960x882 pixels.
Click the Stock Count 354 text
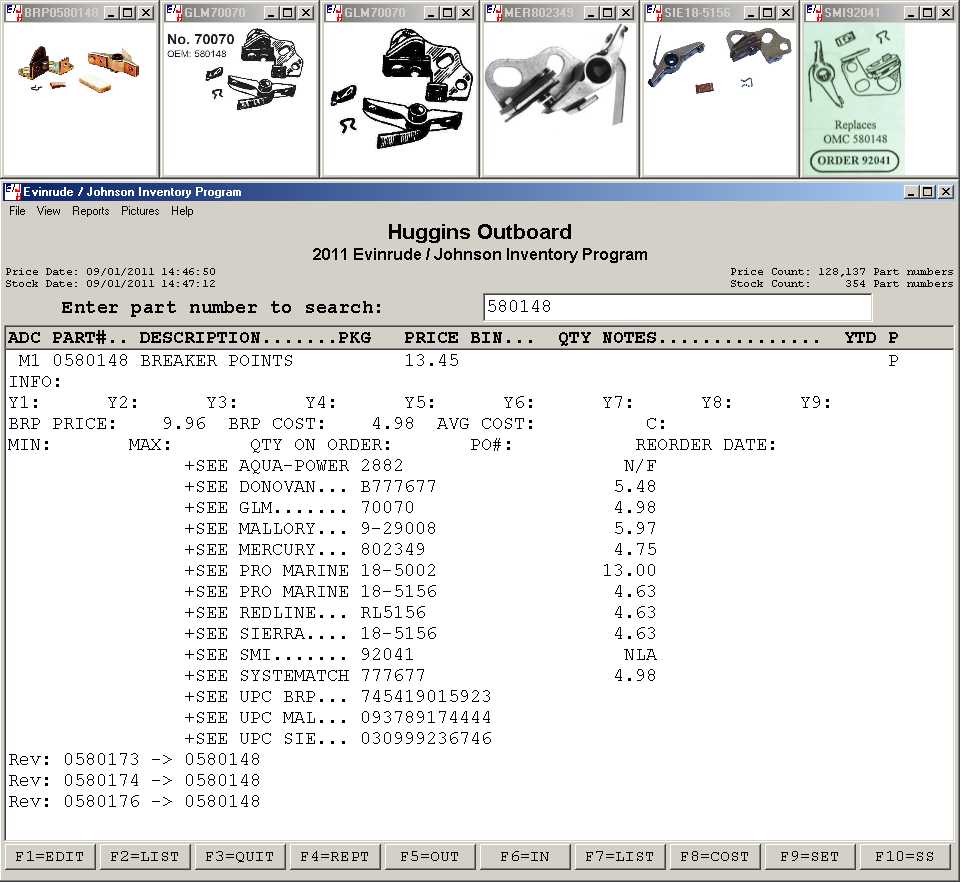coord(841,283)
